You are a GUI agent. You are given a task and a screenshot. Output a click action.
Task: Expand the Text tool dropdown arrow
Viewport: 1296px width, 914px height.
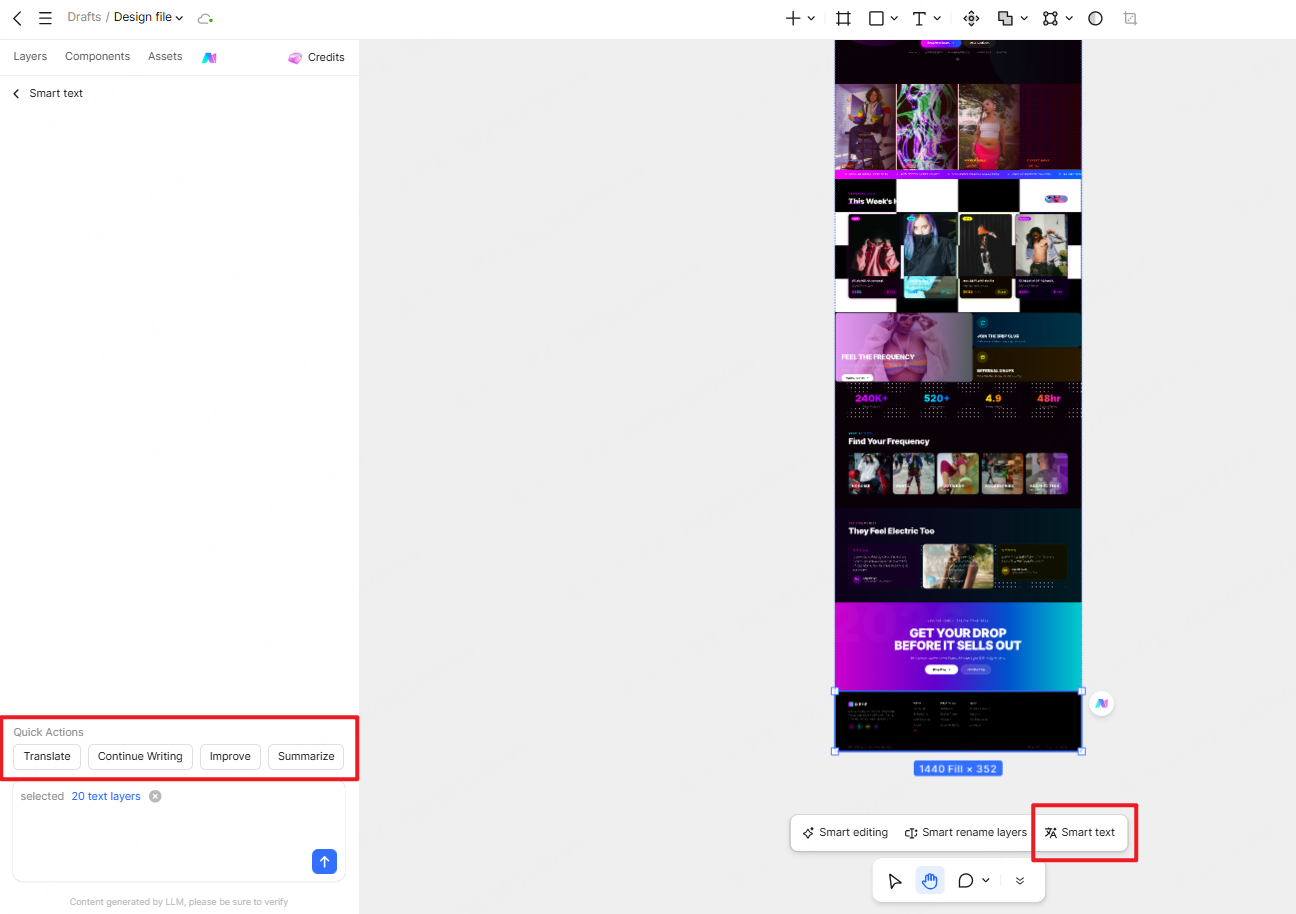(x=937, y=18)
